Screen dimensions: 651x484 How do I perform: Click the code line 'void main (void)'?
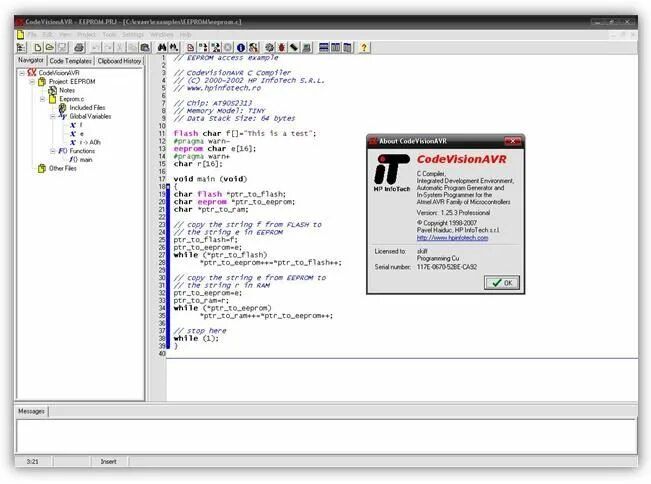[x=210, y=179]
